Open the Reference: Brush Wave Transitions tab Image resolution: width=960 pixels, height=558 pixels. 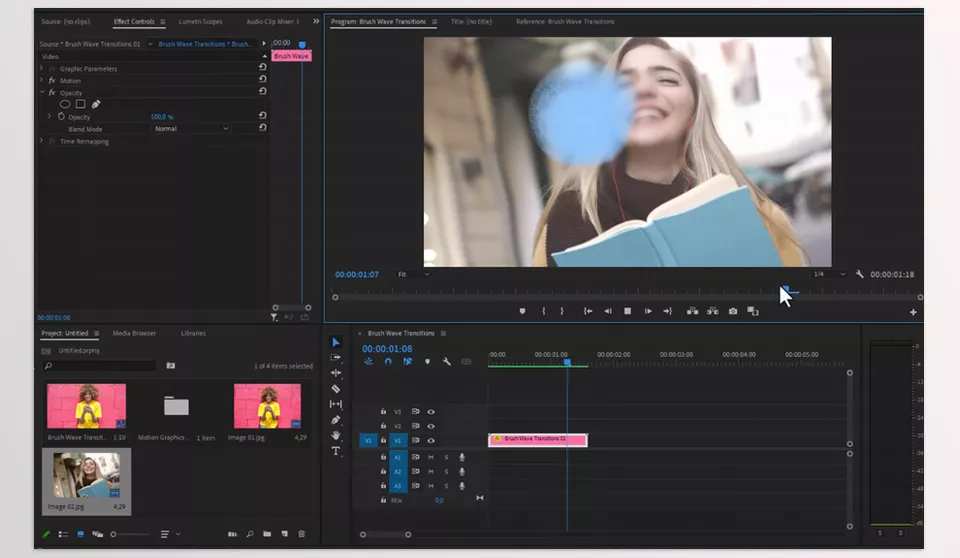(x=565, y=21)
